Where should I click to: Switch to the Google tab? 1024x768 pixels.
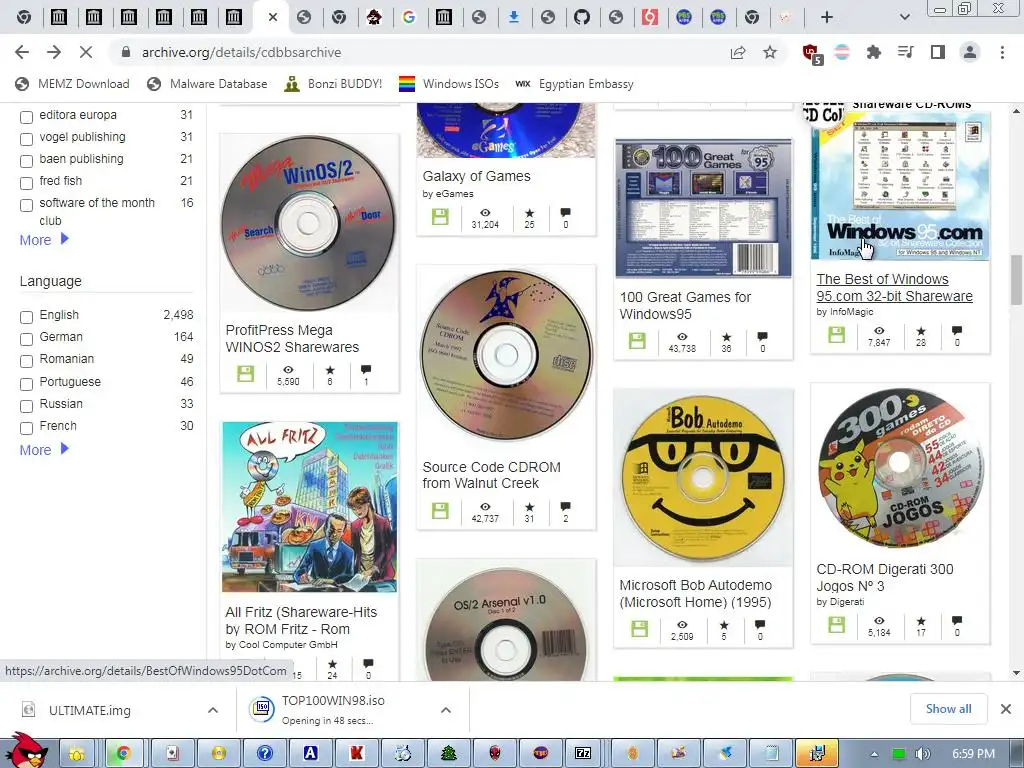tap(409, 18)
